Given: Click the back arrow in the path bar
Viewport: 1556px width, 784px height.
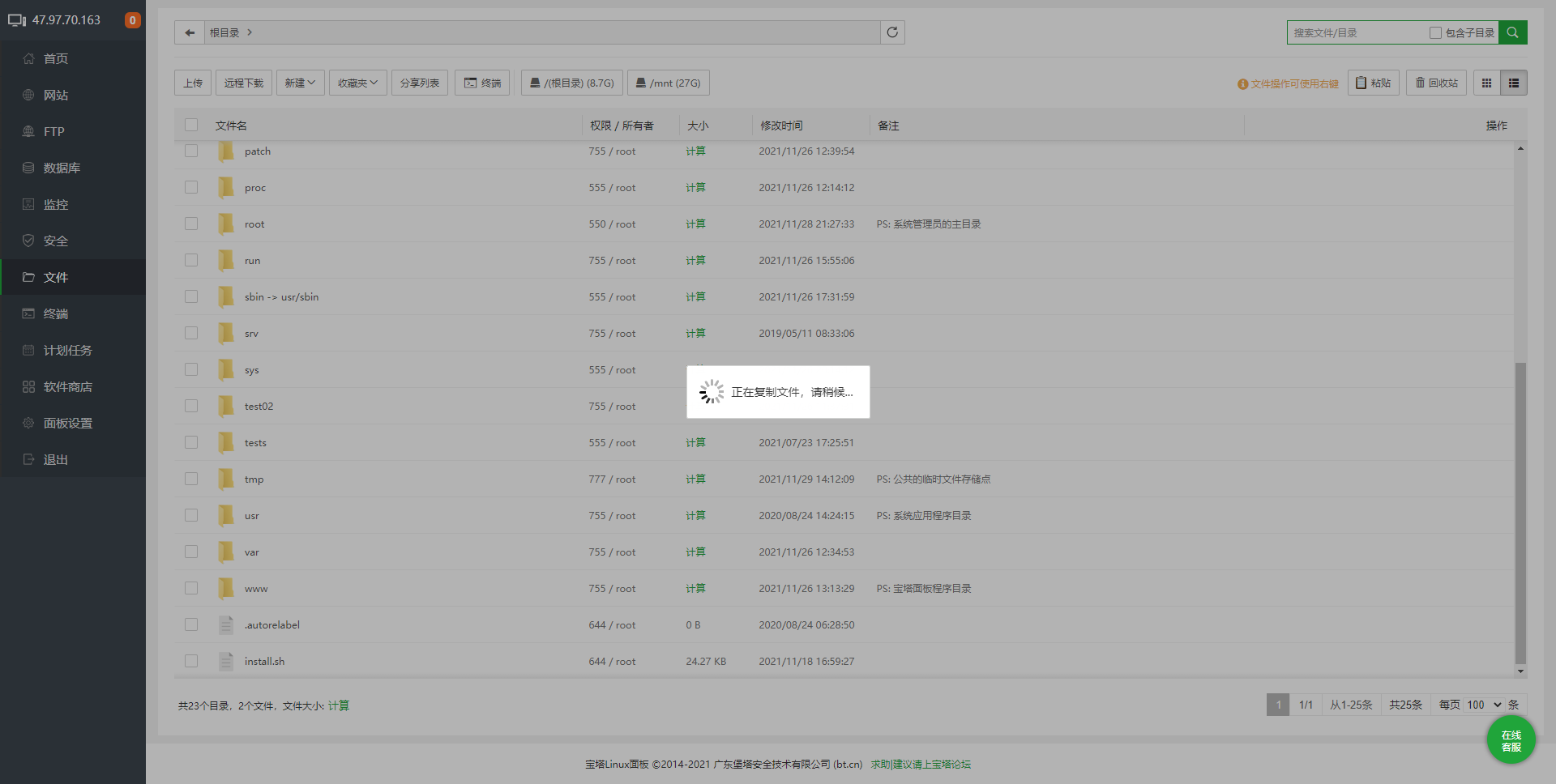Looking at the screenshot, I should [x=190, y=32].
